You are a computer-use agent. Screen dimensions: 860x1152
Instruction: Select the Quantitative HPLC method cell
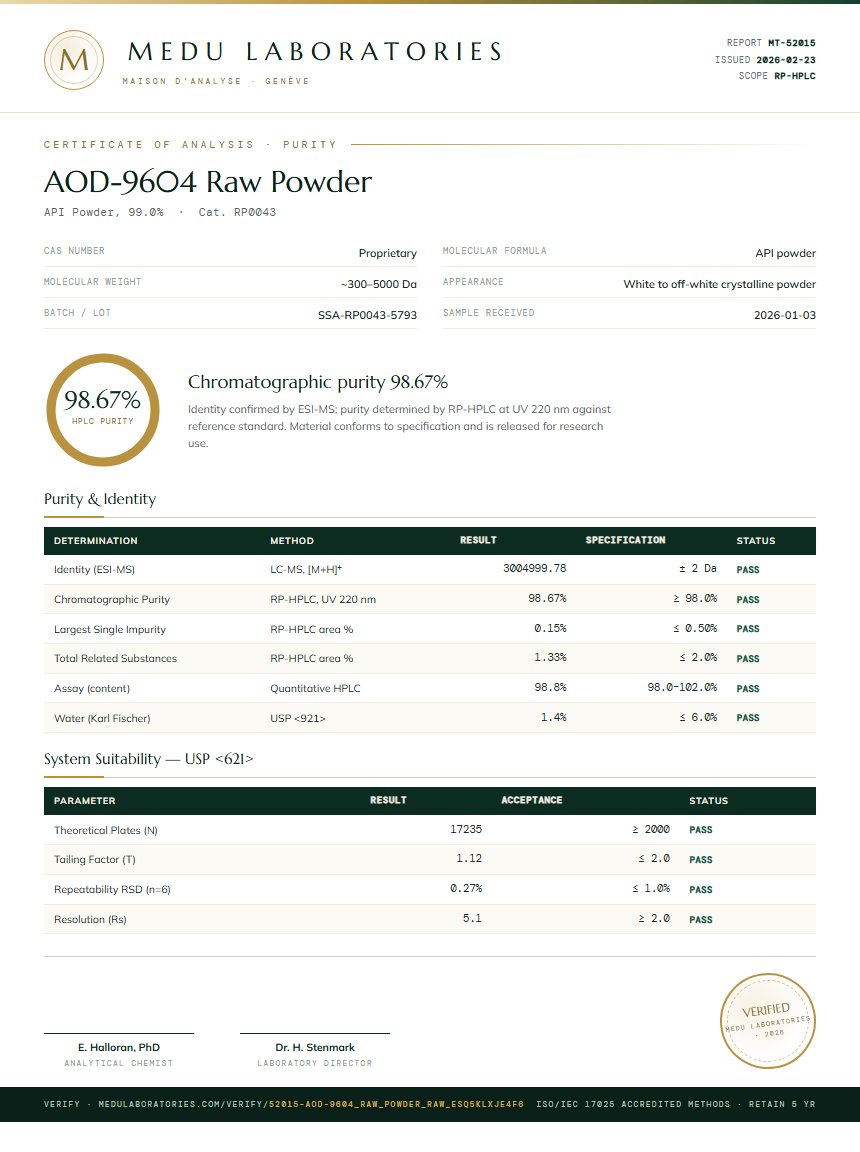315,688
